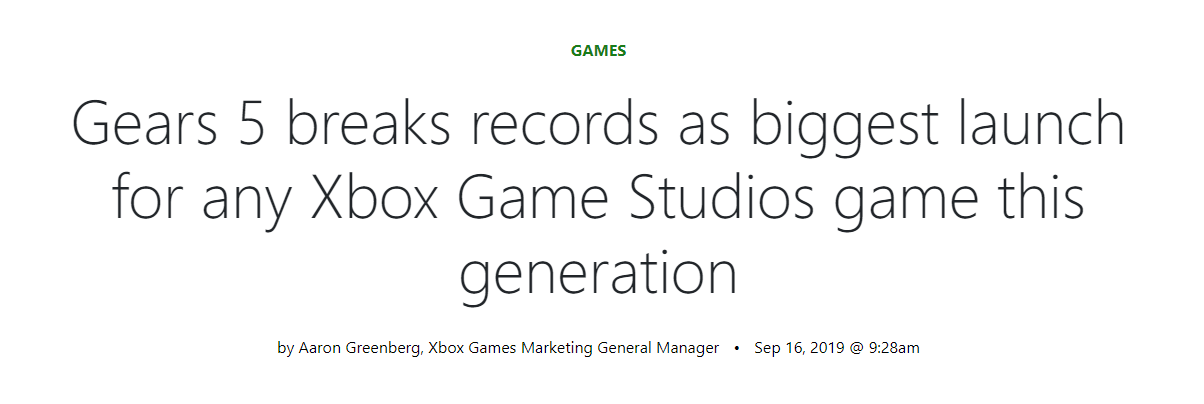Click the author name Aaron Greenberg
This screenshot has width=1204, height=404.
(x=361, y=348)
